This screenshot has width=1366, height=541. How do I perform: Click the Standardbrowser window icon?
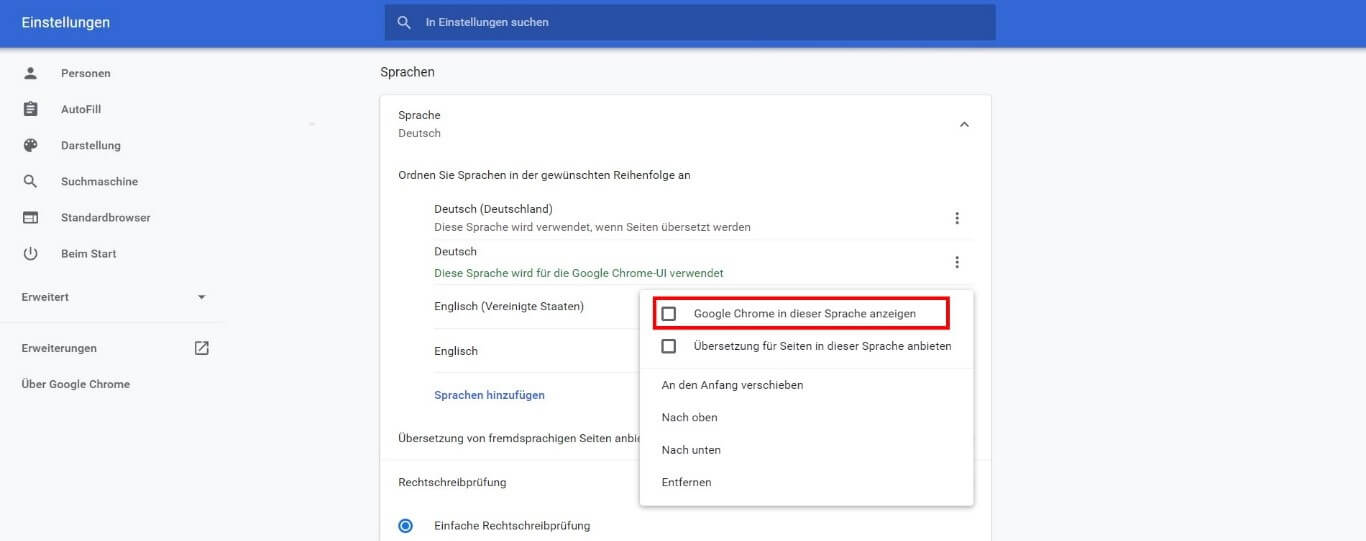click(30, 217)
